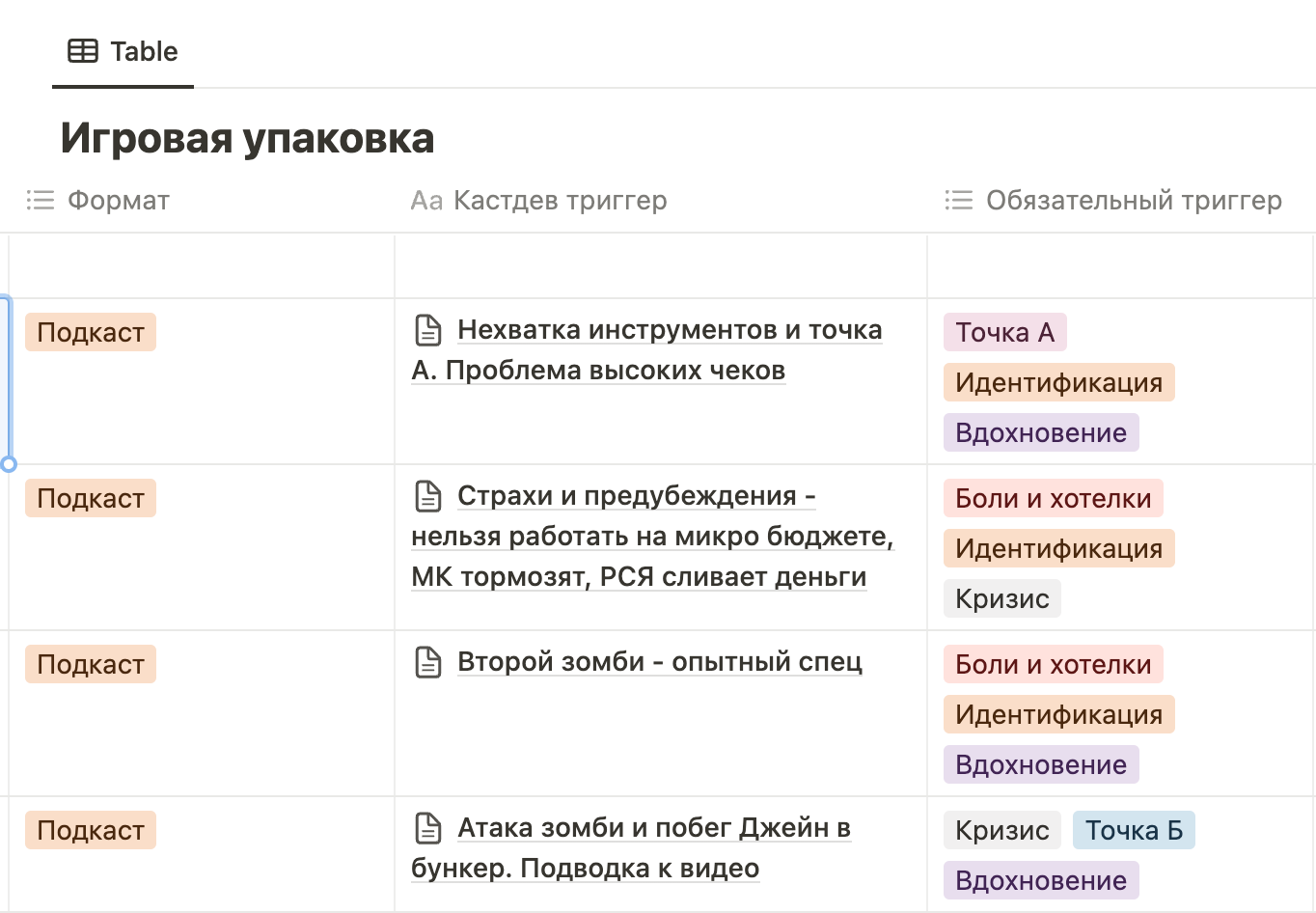Open the page icon beside 'Второй зомби'

click(427, 662)
